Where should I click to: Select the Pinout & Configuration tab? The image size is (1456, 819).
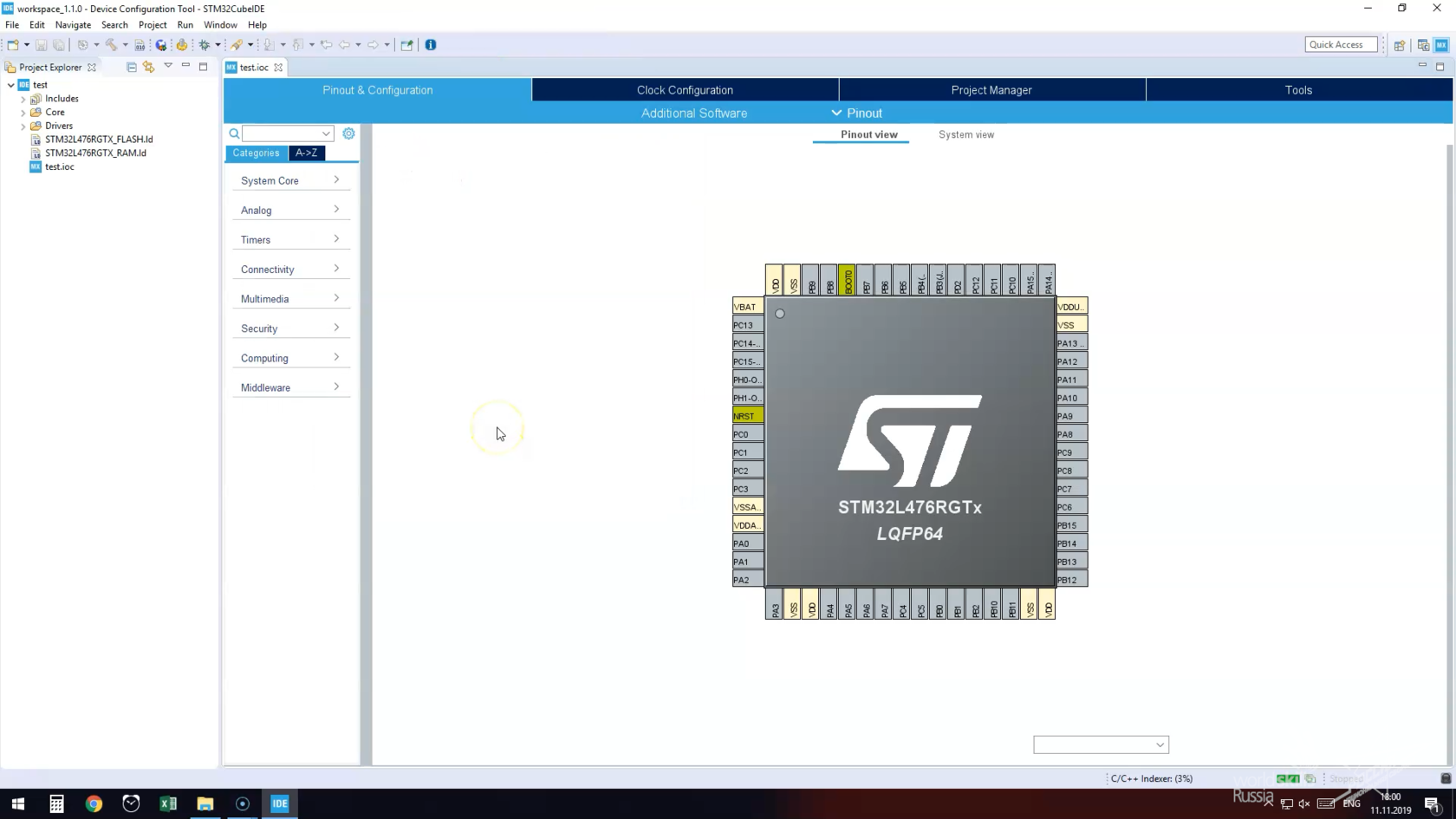377,90
